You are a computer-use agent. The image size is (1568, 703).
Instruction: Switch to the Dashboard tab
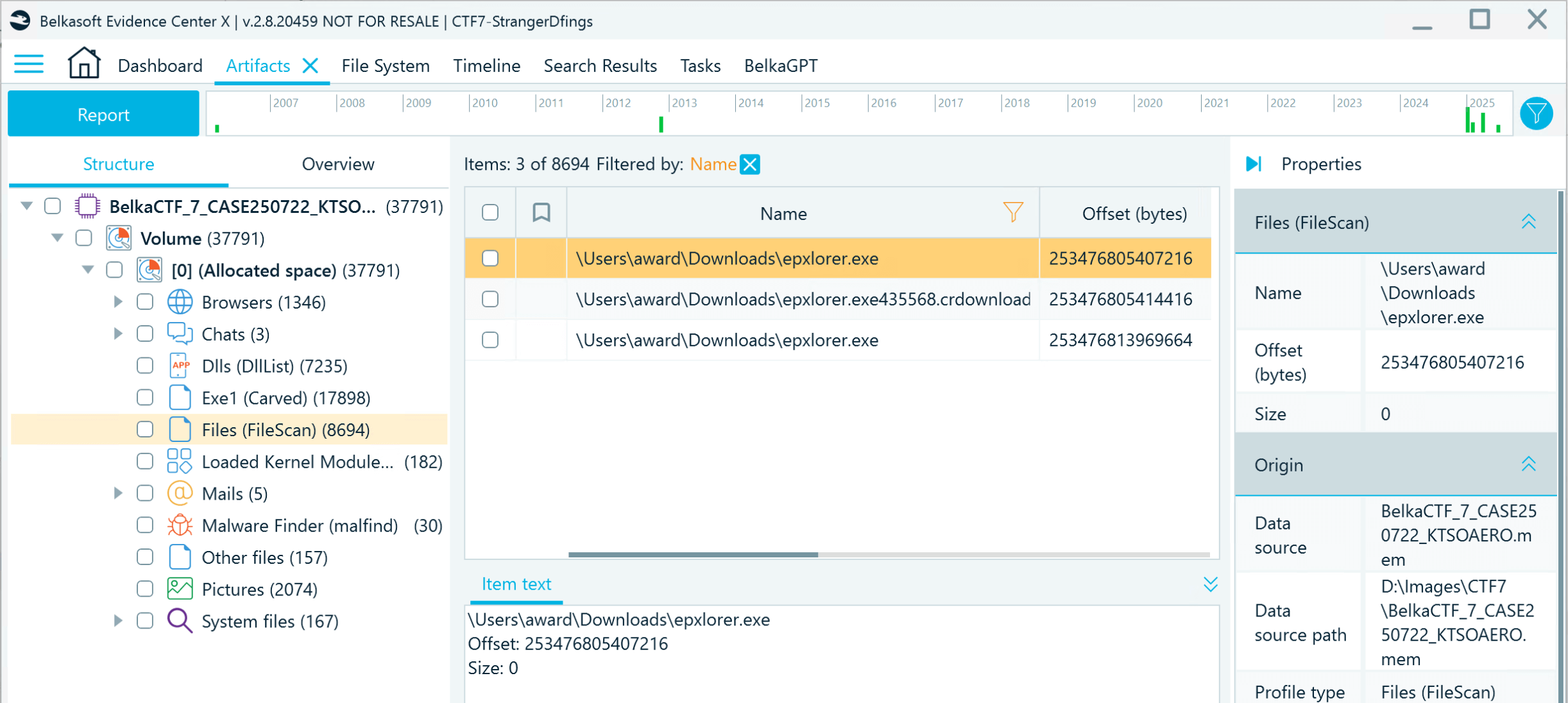(160, 65)
